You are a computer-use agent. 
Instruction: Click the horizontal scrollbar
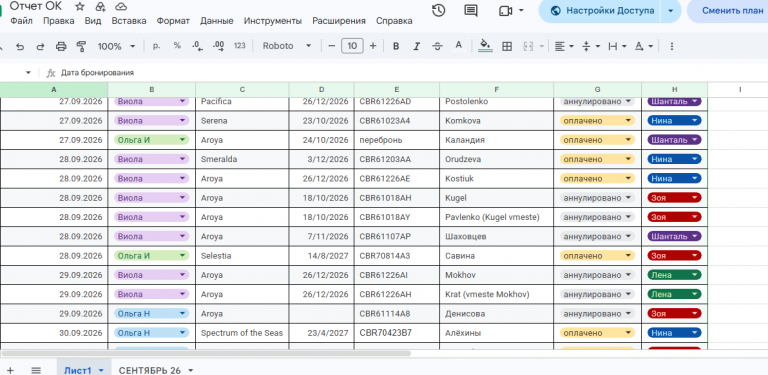206,353
